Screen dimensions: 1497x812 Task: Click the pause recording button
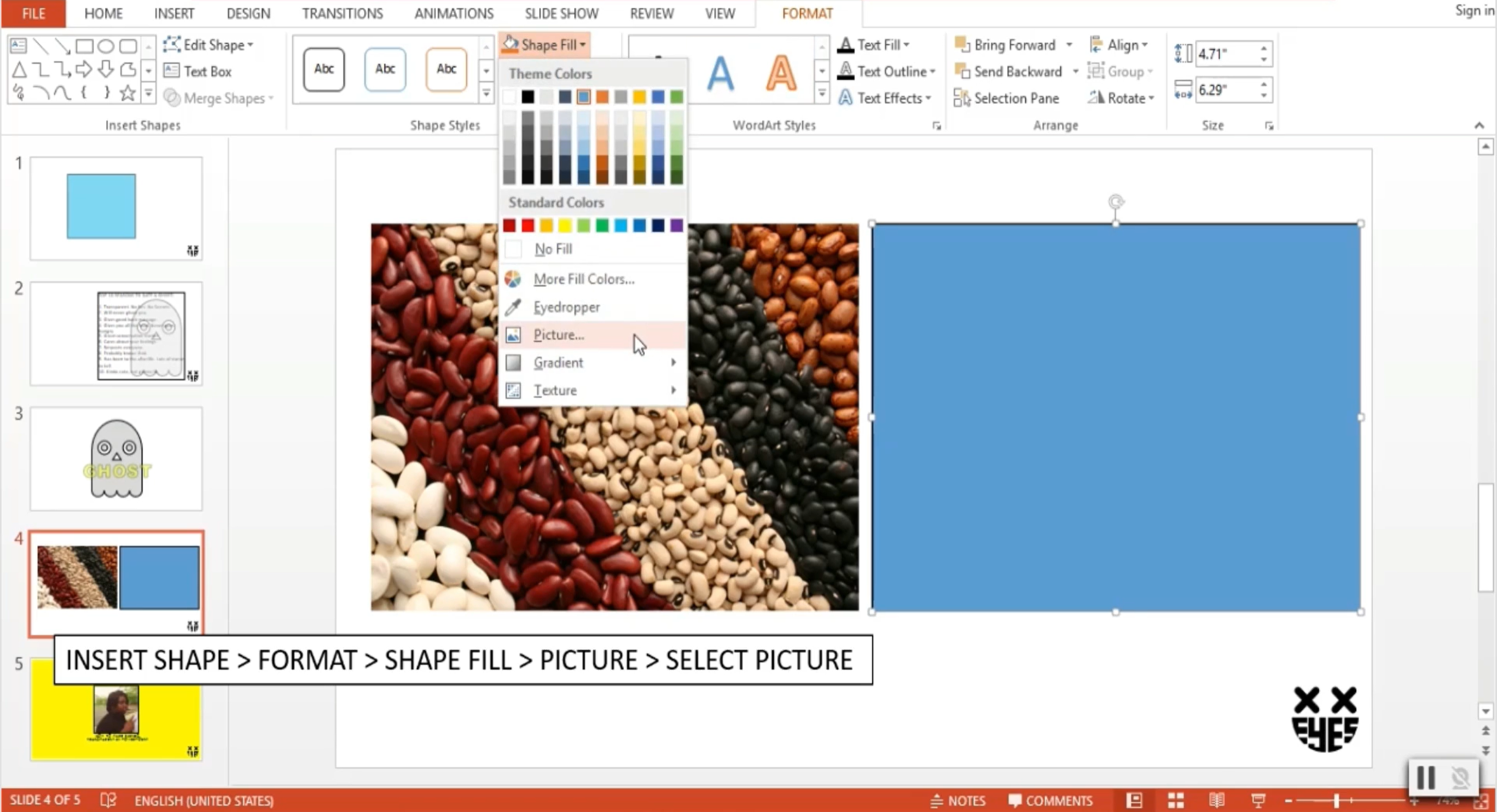(x=1425, y=778)
